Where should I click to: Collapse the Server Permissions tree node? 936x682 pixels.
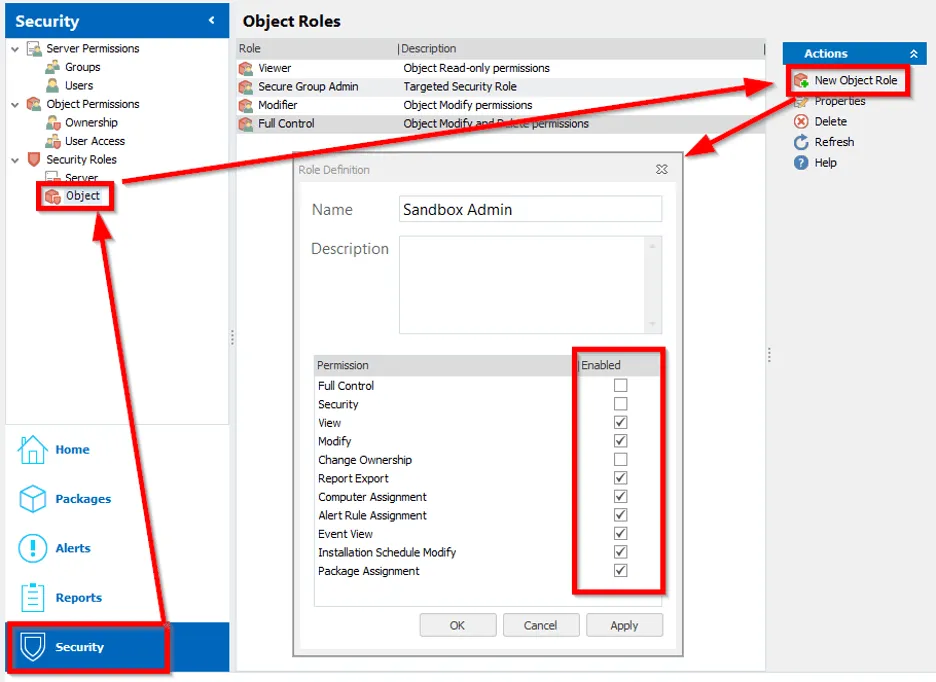pyautogui.click(x=15, y=48)
